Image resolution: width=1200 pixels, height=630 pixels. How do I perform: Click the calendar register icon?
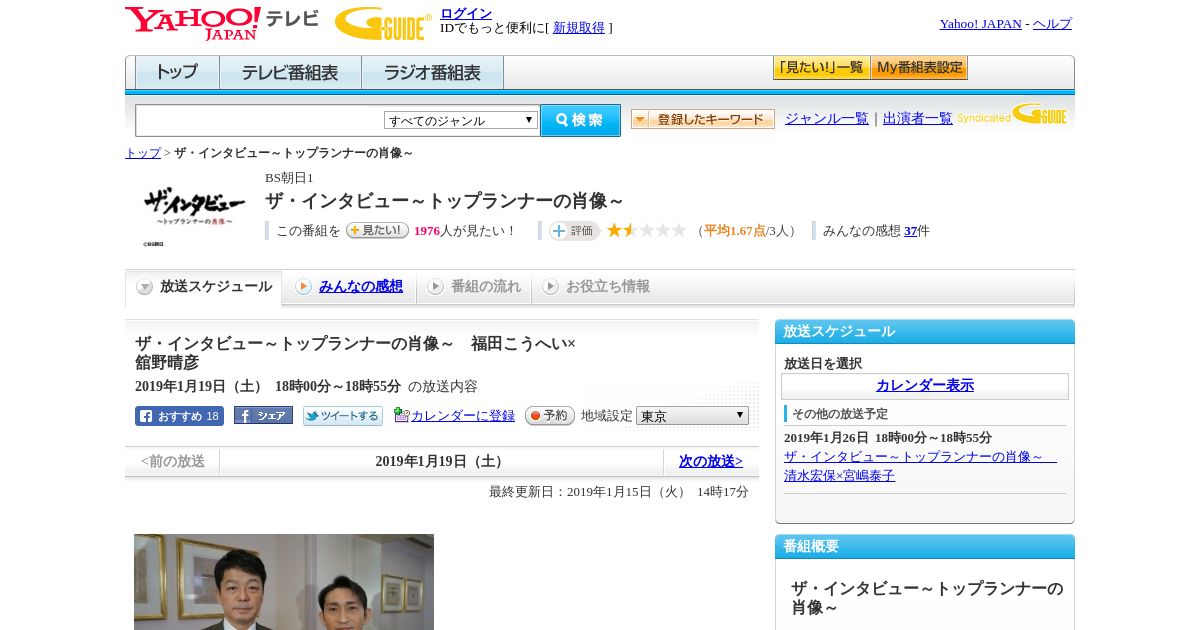point(401,415)
